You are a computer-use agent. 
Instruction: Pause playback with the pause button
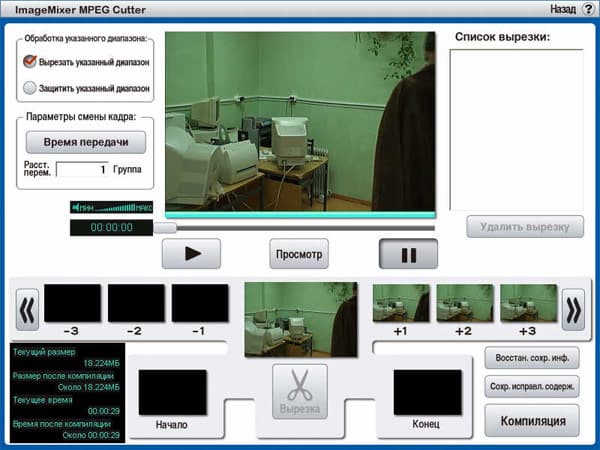(408, 254)
